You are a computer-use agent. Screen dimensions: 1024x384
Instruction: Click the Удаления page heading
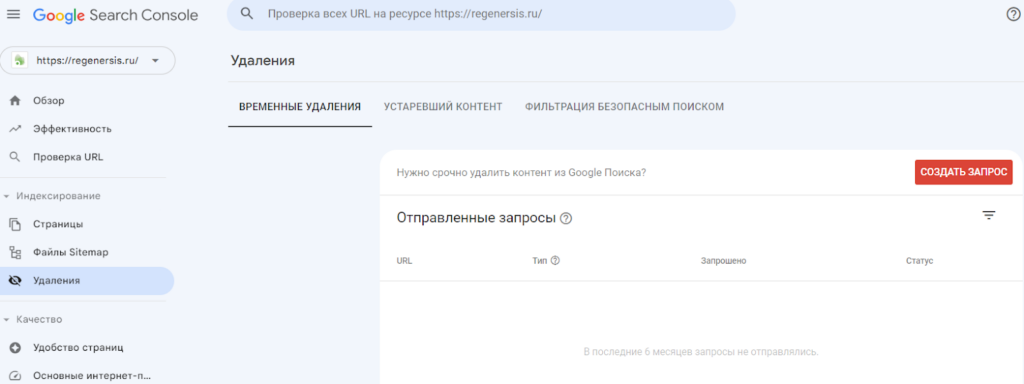click(x=263, y=61)
